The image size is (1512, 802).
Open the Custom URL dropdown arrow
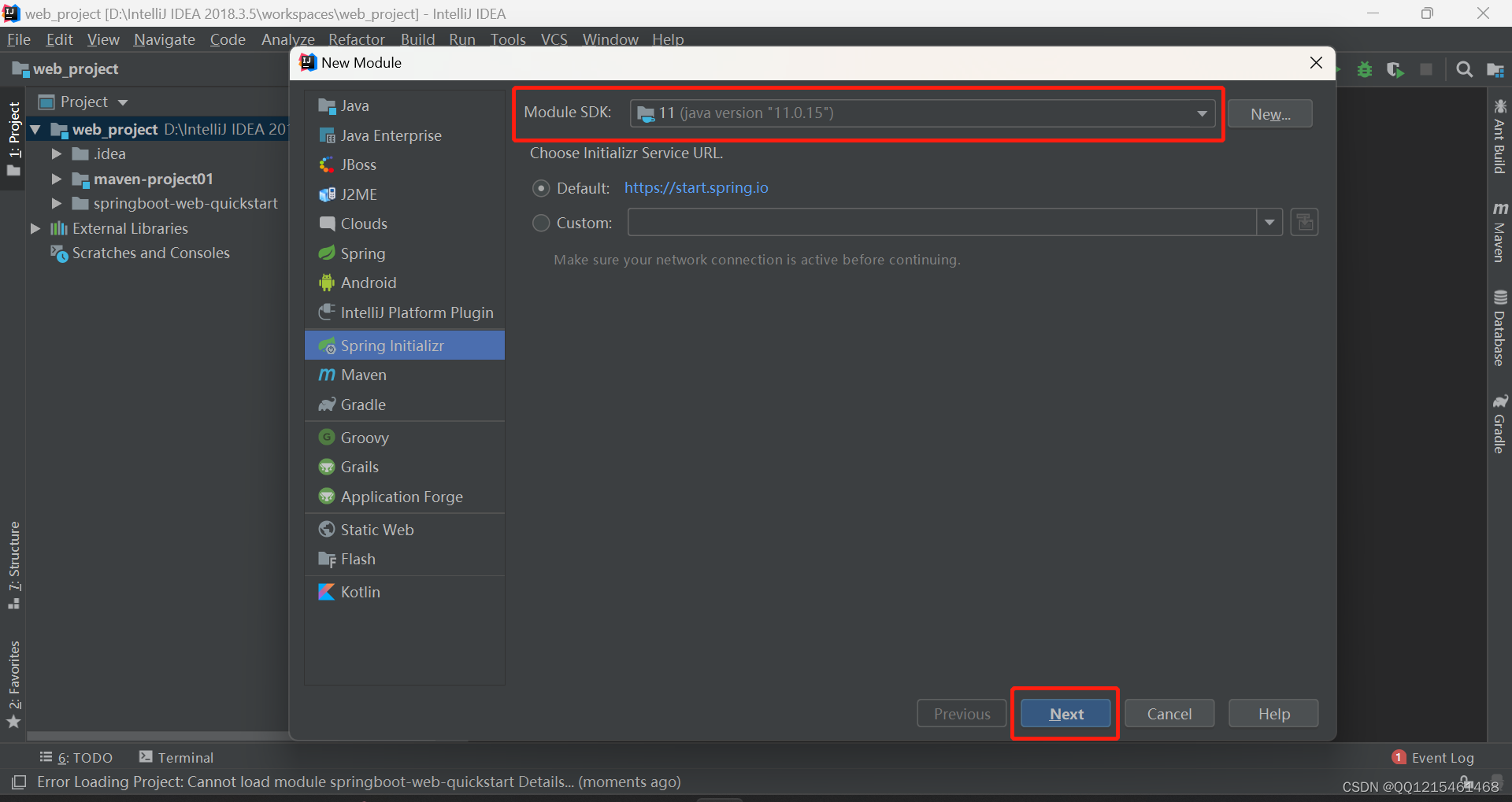[1269, 223]
